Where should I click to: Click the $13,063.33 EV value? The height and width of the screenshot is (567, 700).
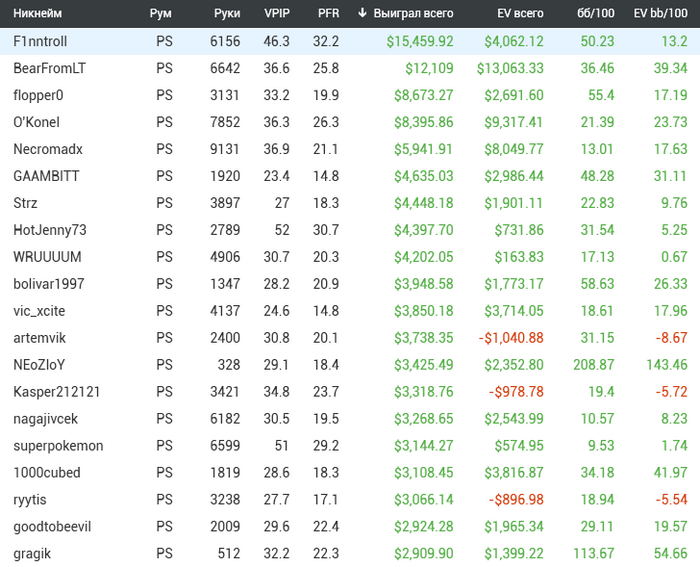tap(510, 68)
